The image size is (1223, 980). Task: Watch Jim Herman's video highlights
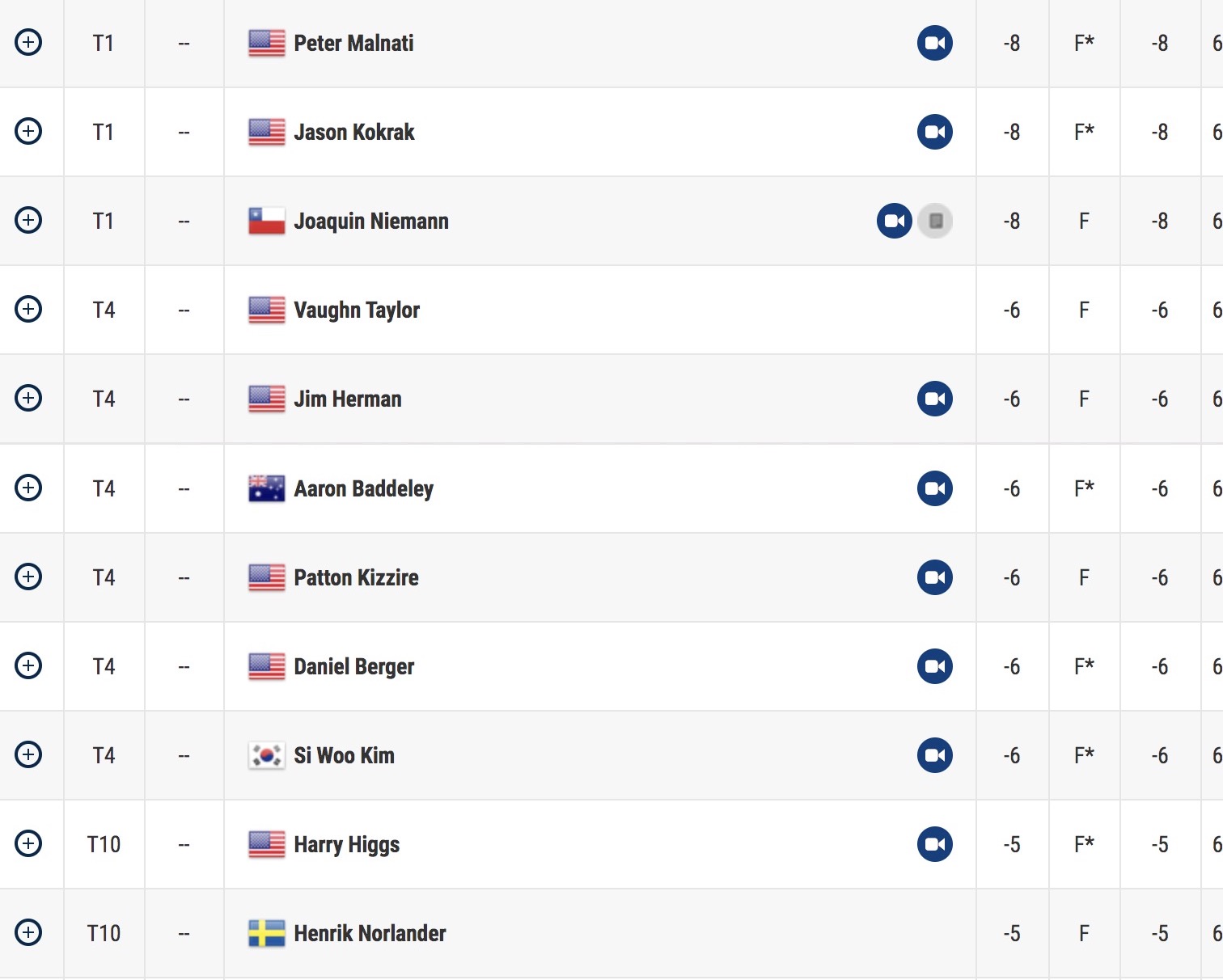[x=935, y=399]
